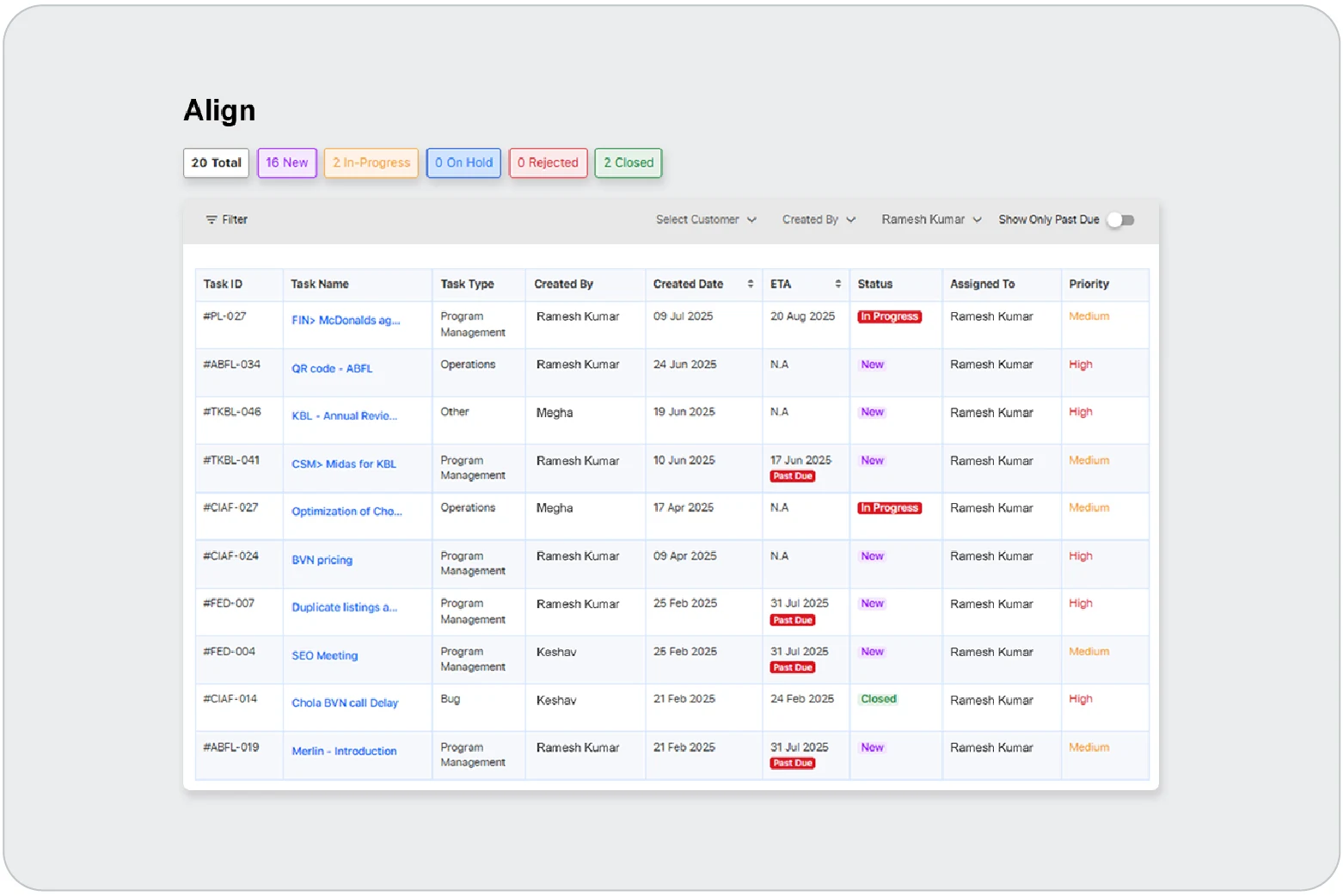Toggle Show Only Past Due switch

(1120, 220)
